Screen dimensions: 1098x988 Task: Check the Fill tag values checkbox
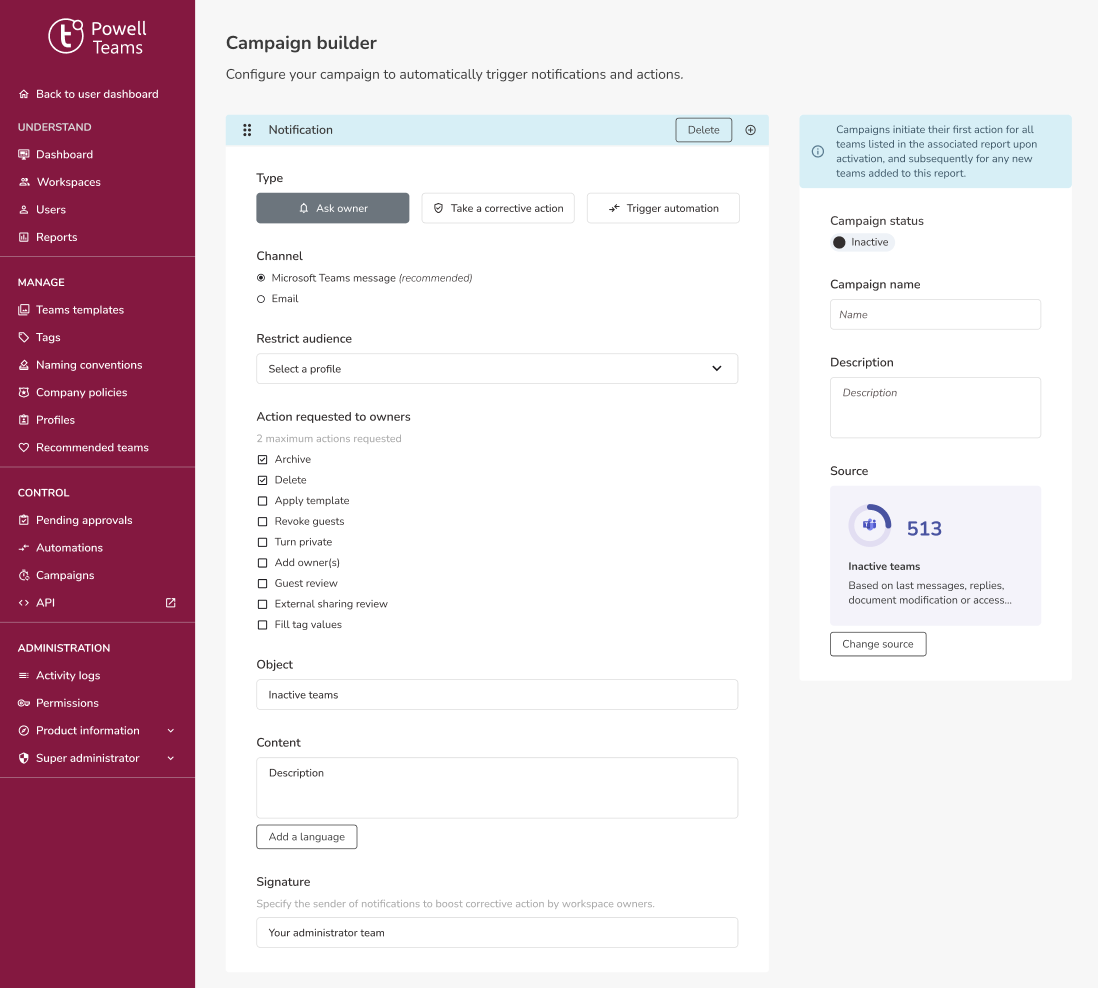coord(263,625)
